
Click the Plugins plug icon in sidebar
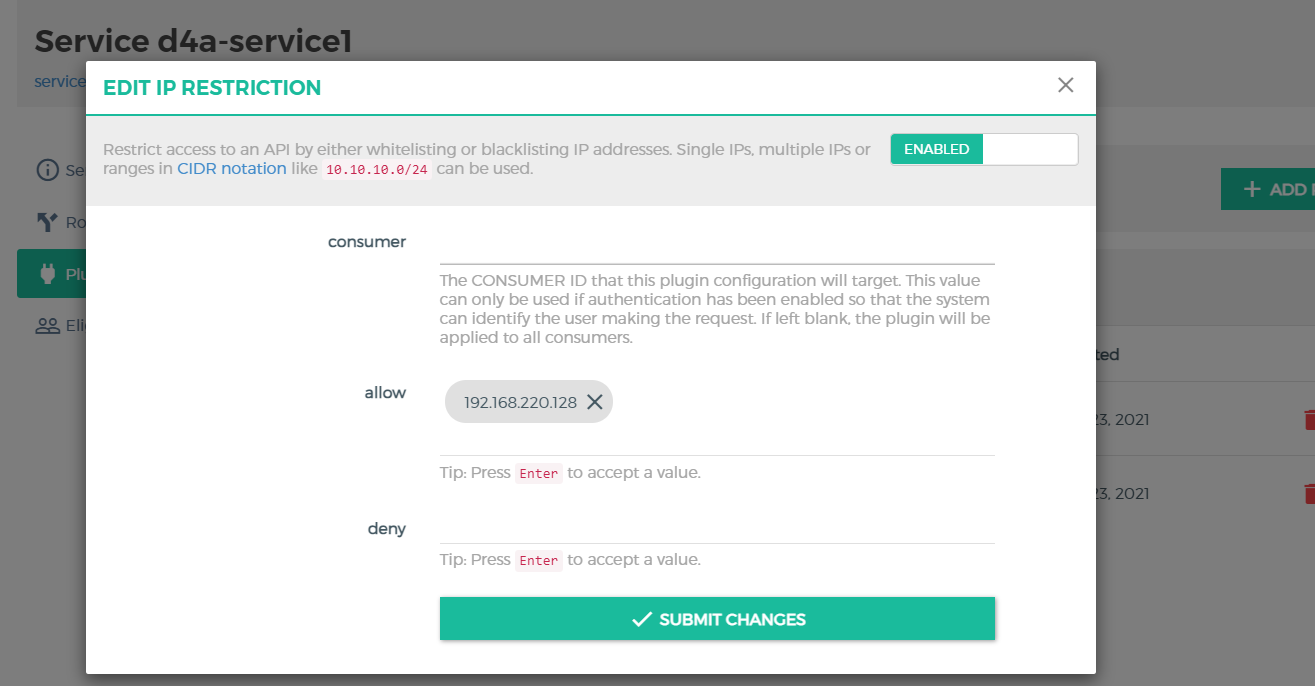pyautogui.click(x=47, y=274)
